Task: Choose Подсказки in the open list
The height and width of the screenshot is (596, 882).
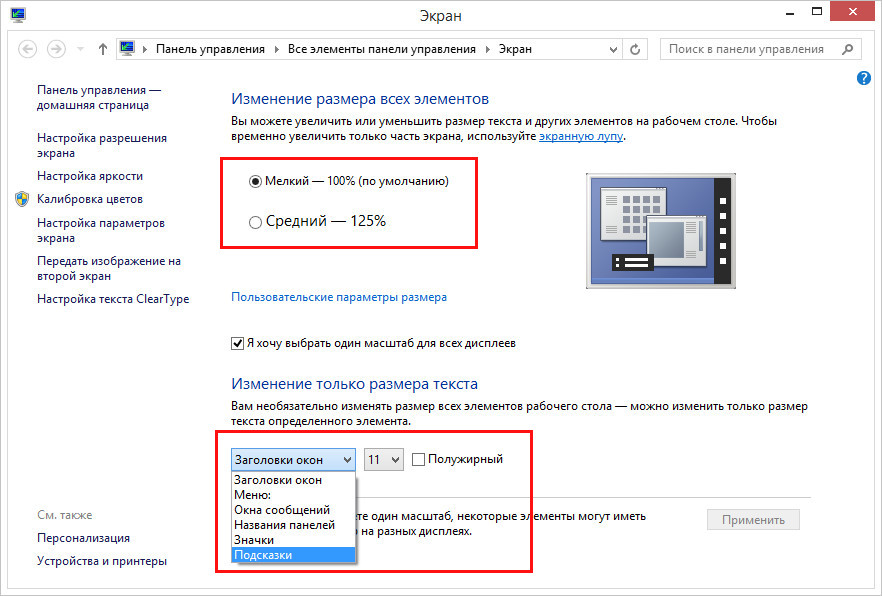Action: coord(293,555)
